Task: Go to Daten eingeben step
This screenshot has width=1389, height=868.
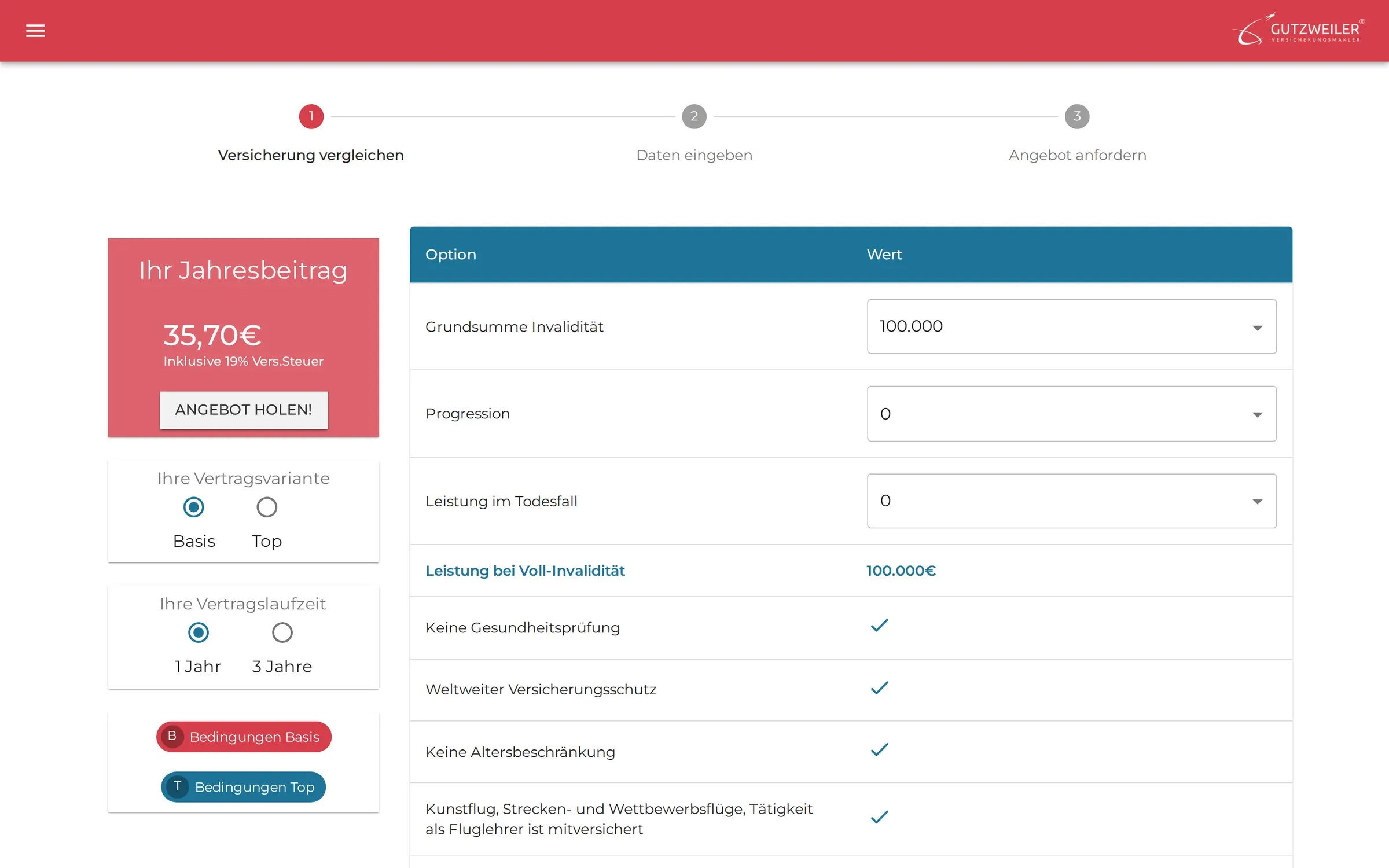Action: point(694,155)
